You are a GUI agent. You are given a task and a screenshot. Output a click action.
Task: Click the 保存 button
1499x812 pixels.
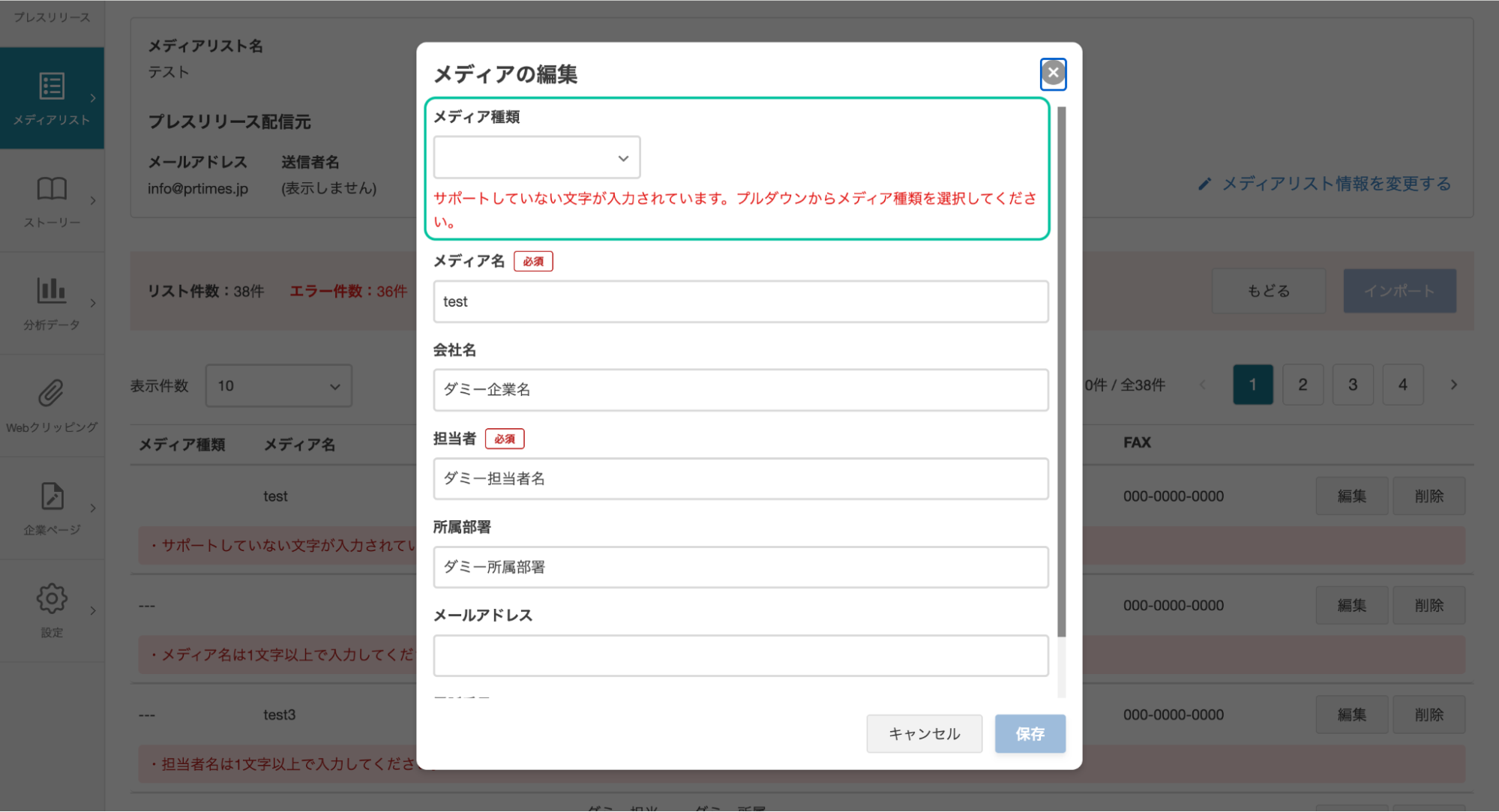point(1030,733)
